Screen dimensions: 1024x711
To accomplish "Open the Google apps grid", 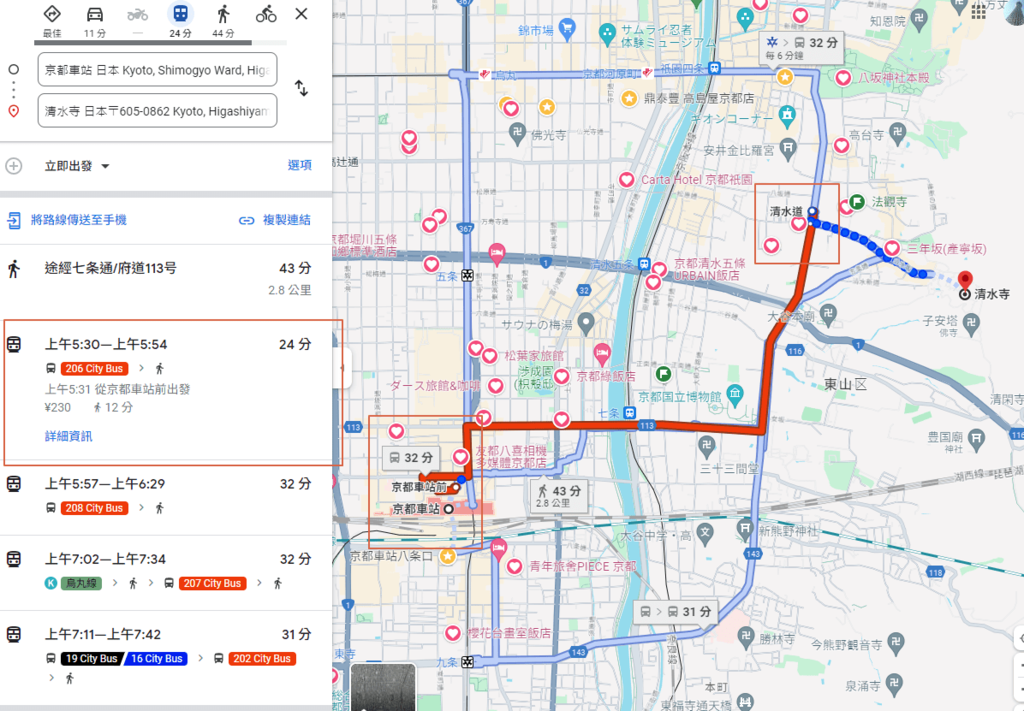I will [978, 10].
